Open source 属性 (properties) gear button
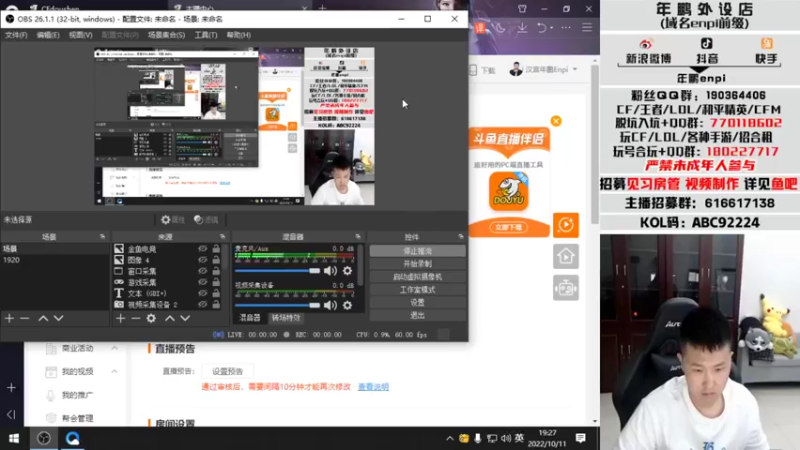 [x=172, y=220]
